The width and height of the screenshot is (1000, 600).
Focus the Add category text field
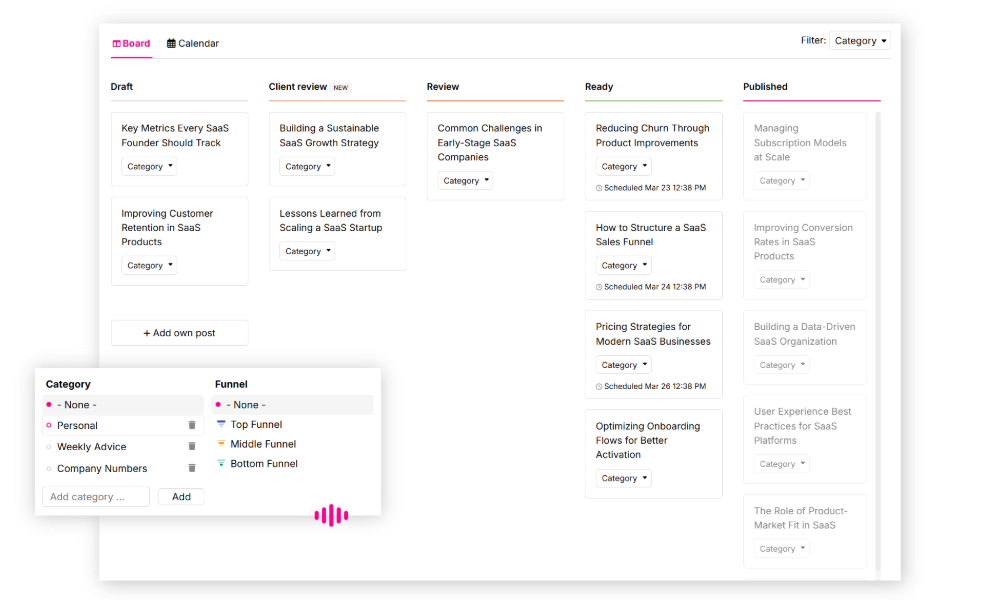96,497
